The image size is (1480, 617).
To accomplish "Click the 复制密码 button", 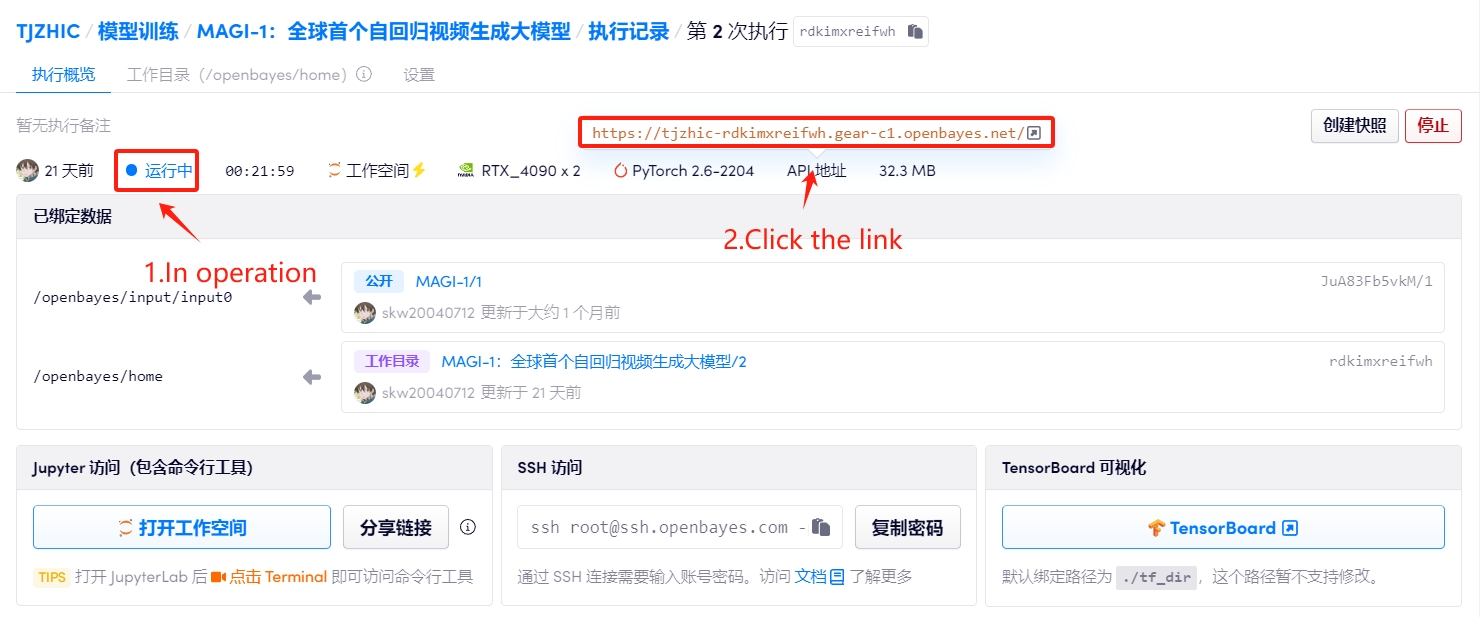I will [907, 527].
